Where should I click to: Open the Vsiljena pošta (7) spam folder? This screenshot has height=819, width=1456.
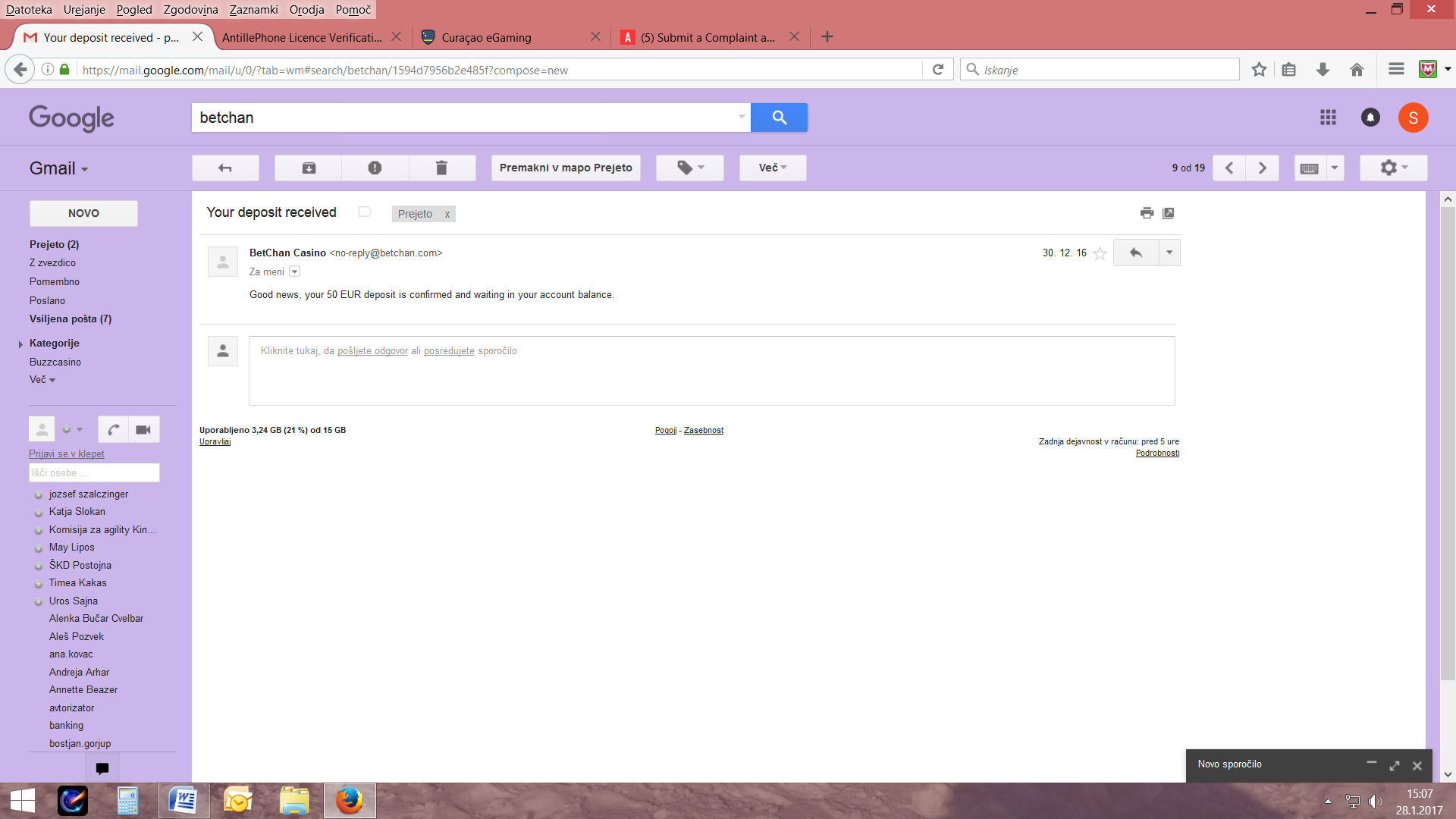(71, 319)
